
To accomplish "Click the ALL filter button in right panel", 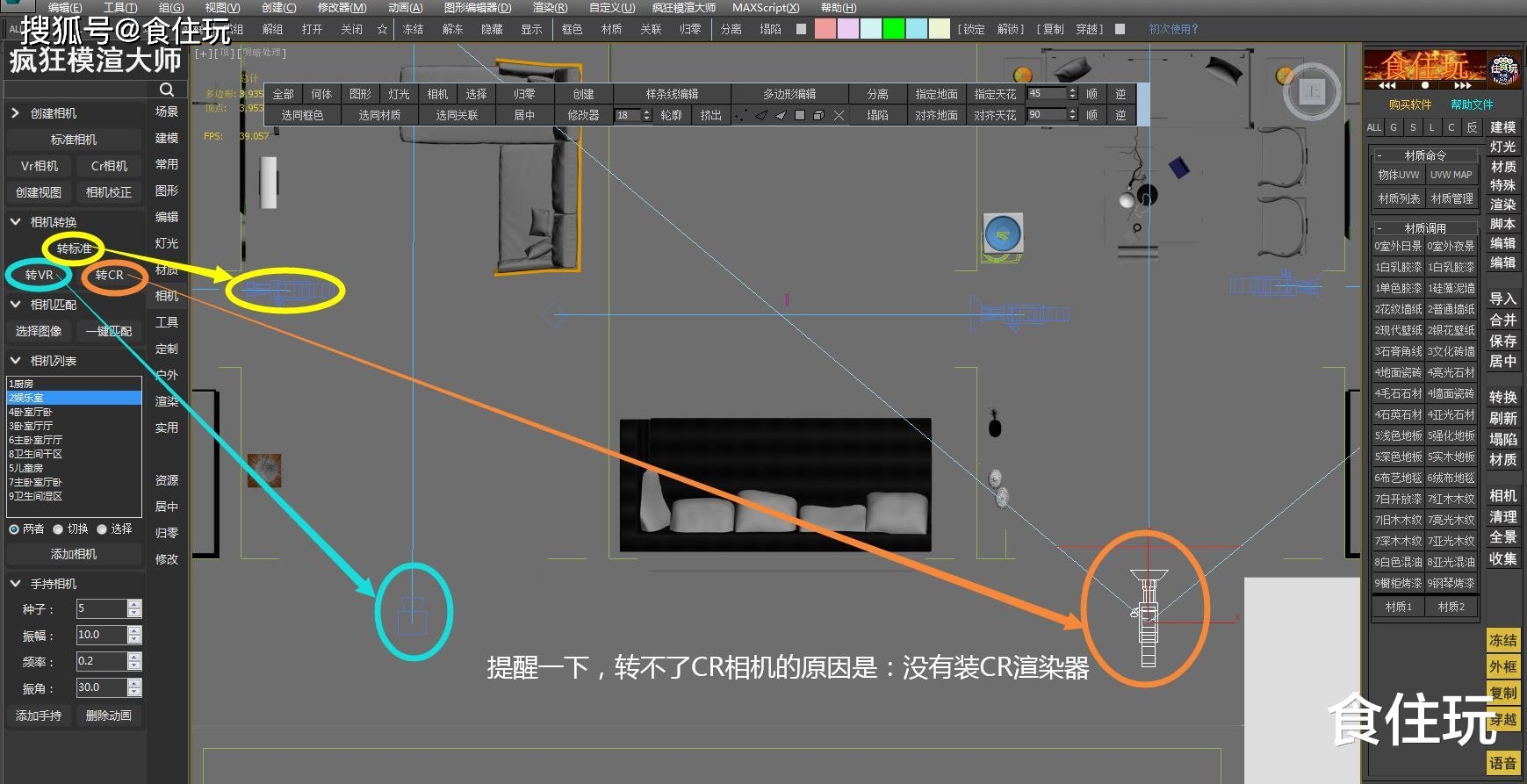I will (1374, 127).
